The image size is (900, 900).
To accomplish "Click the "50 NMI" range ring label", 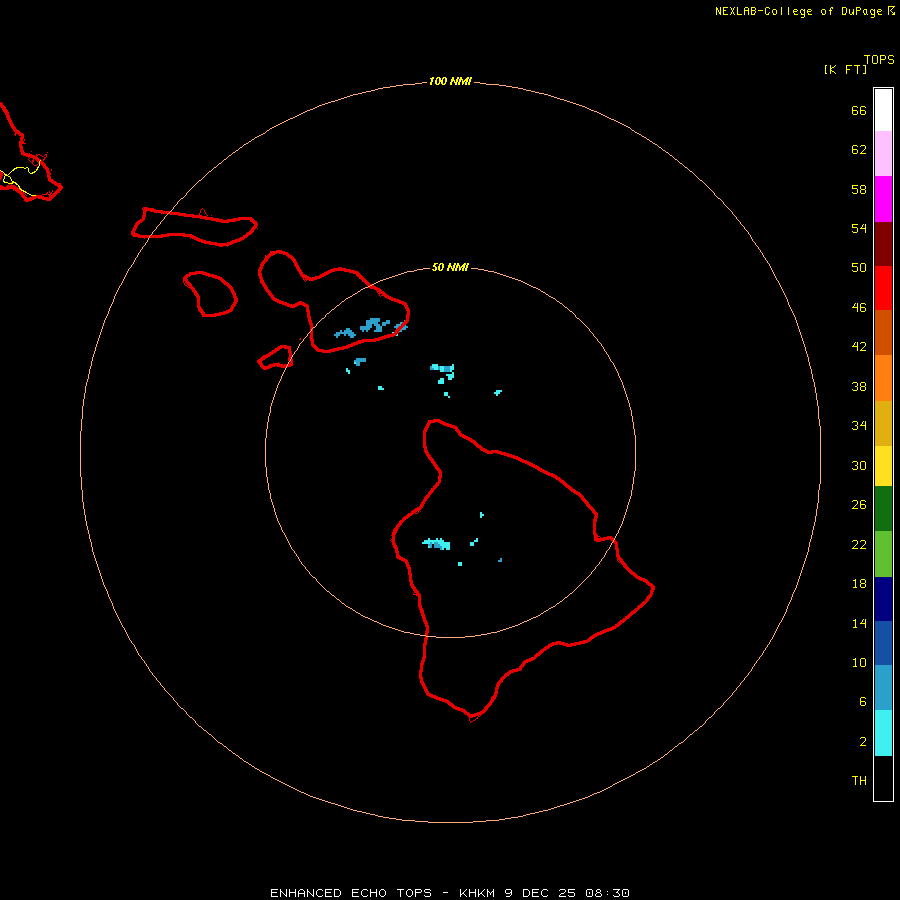I will tap(450, 267).
